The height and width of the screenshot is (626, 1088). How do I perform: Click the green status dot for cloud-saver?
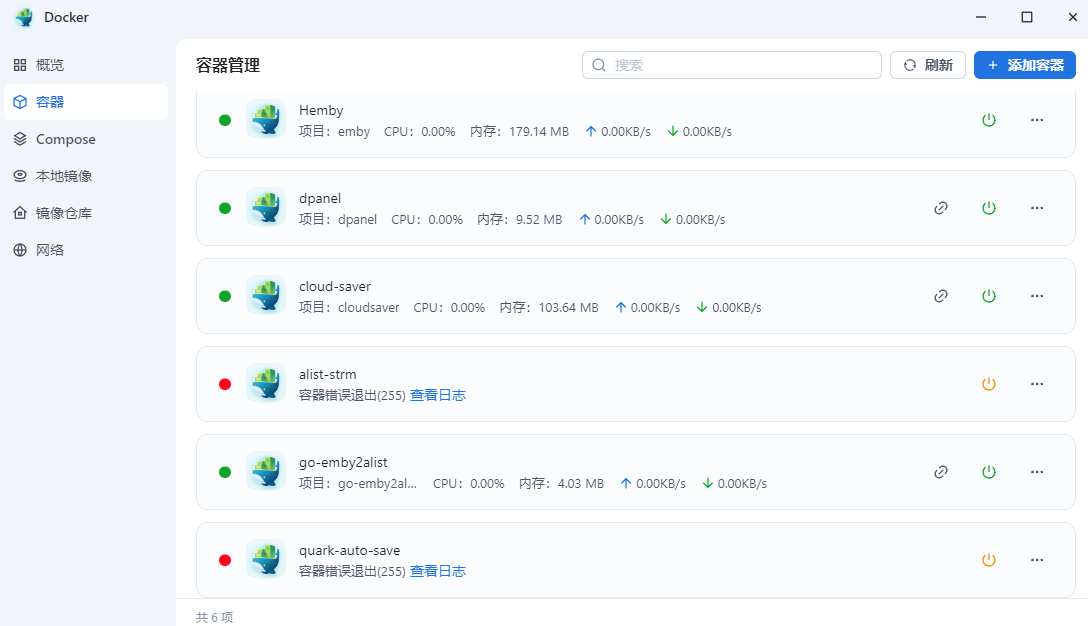point(225,296)
